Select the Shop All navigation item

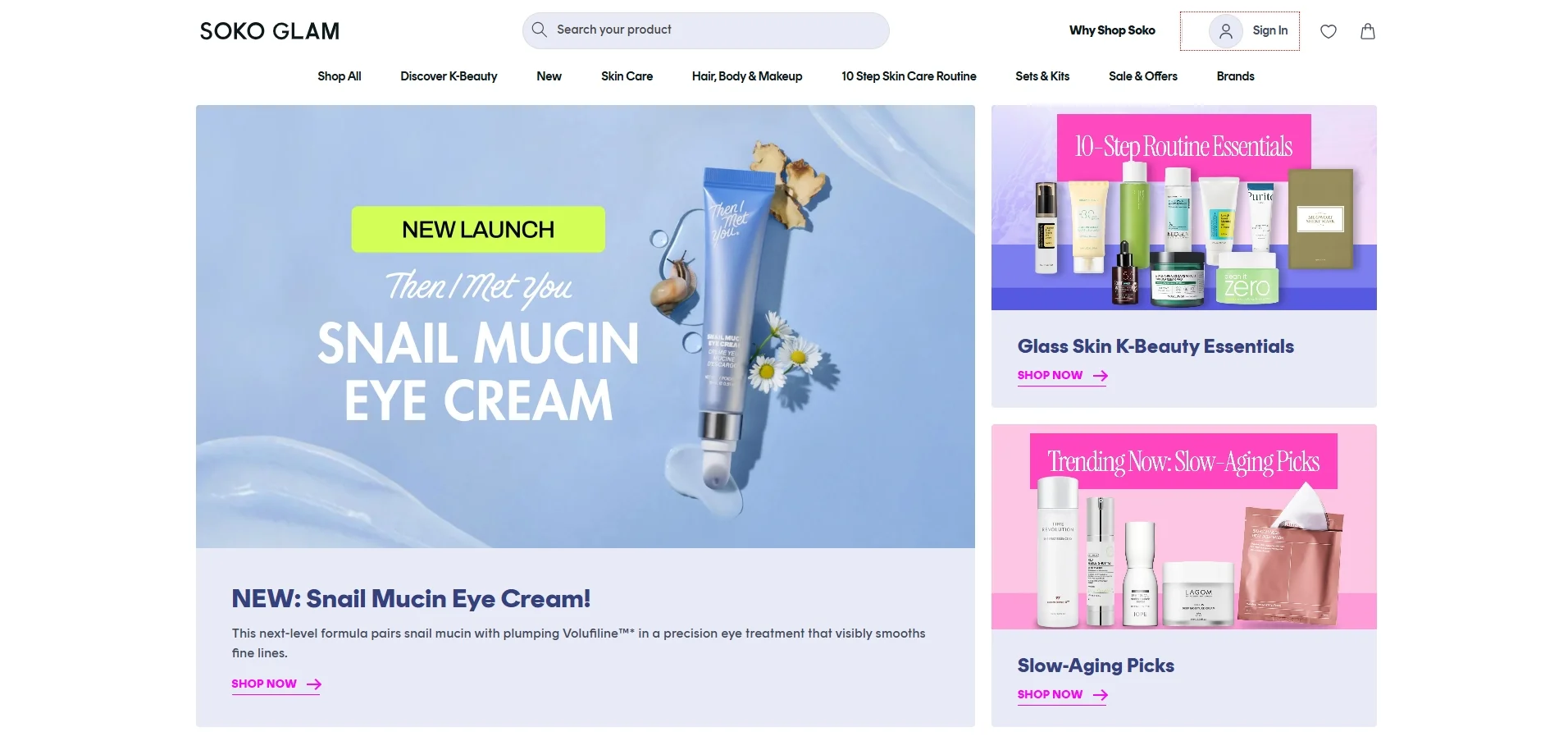tap(340, 76)
